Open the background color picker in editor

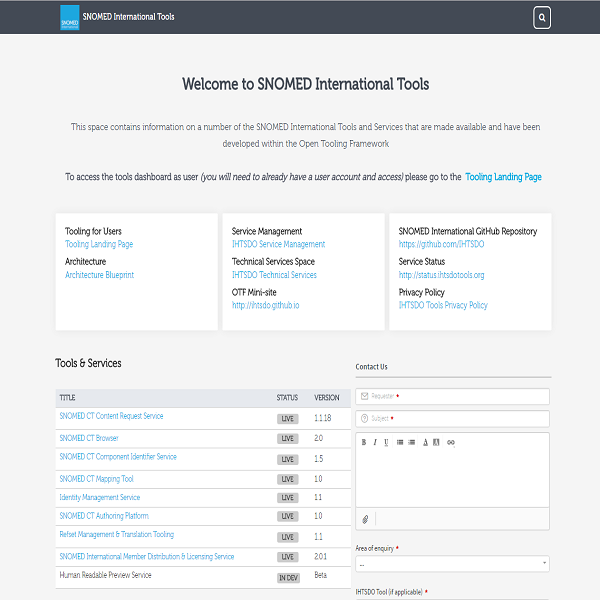(x=436, y=442)
